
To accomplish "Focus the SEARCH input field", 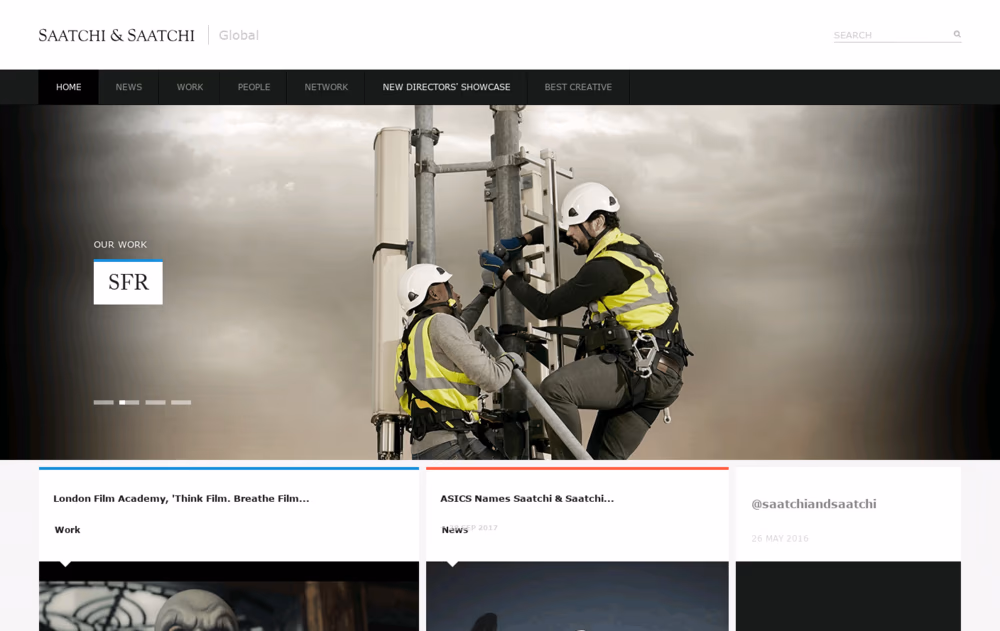I will point(892,35).
